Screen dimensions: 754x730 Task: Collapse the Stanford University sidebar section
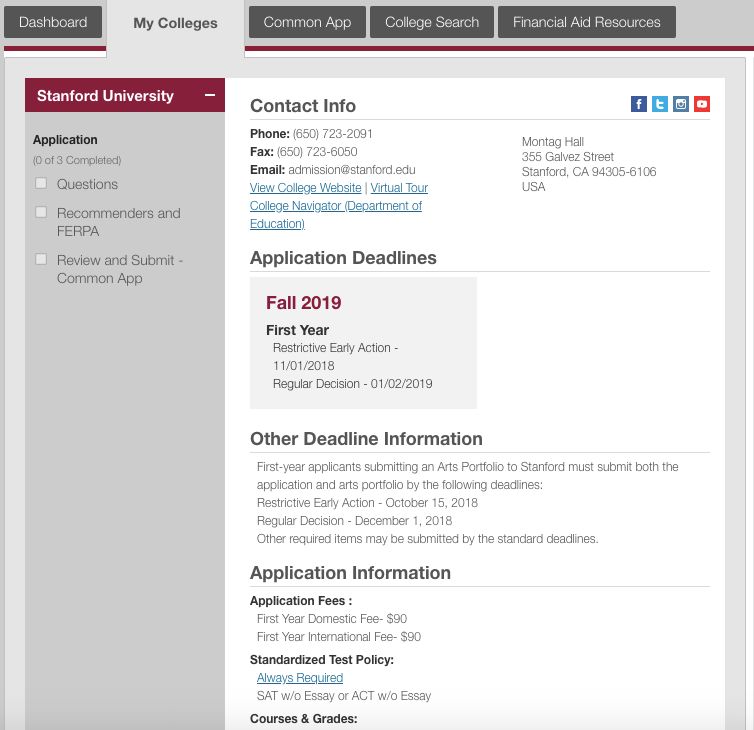(x=210, y=95)
